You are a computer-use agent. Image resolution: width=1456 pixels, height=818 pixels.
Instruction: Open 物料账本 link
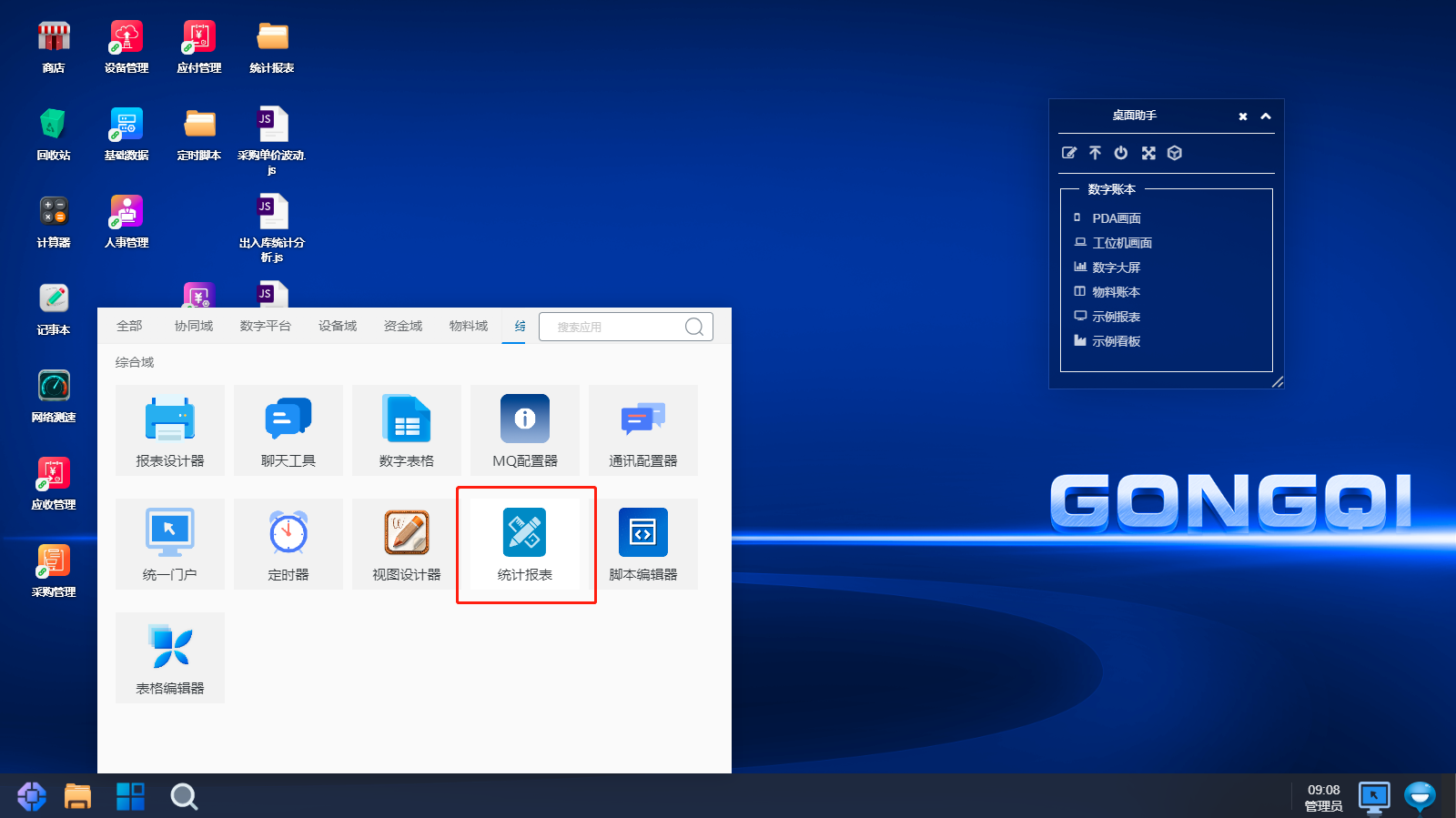coord(1117,292)
